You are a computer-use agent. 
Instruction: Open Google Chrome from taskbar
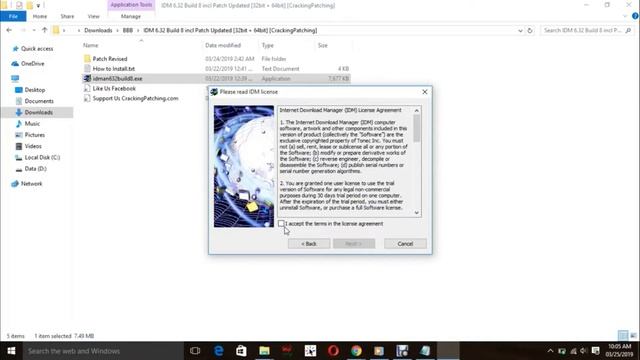pos(356,351)
